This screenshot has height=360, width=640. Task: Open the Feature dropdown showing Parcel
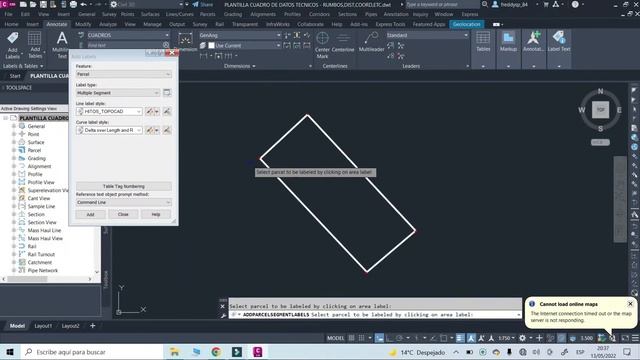[x=124, y=74]
